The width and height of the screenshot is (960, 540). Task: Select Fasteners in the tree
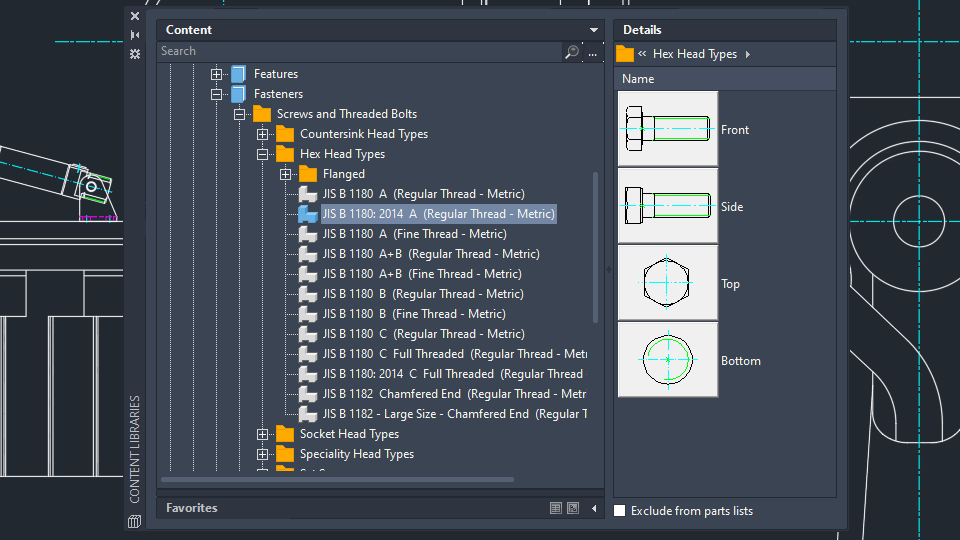(x=278, y=94)
